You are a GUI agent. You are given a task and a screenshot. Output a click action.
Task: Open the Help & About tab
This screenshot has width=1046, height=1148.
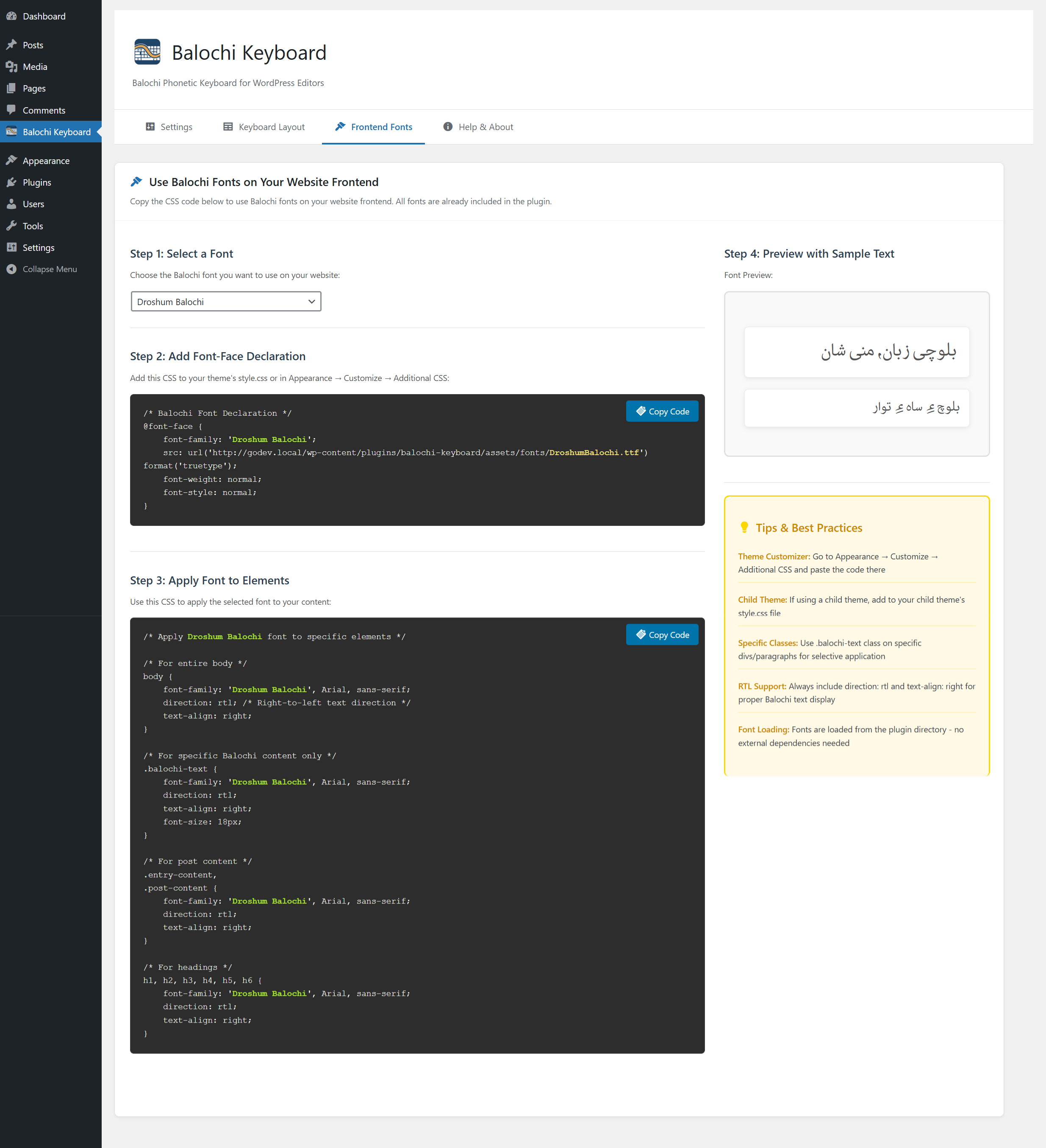pyautogui.click(x=478, y=127)
